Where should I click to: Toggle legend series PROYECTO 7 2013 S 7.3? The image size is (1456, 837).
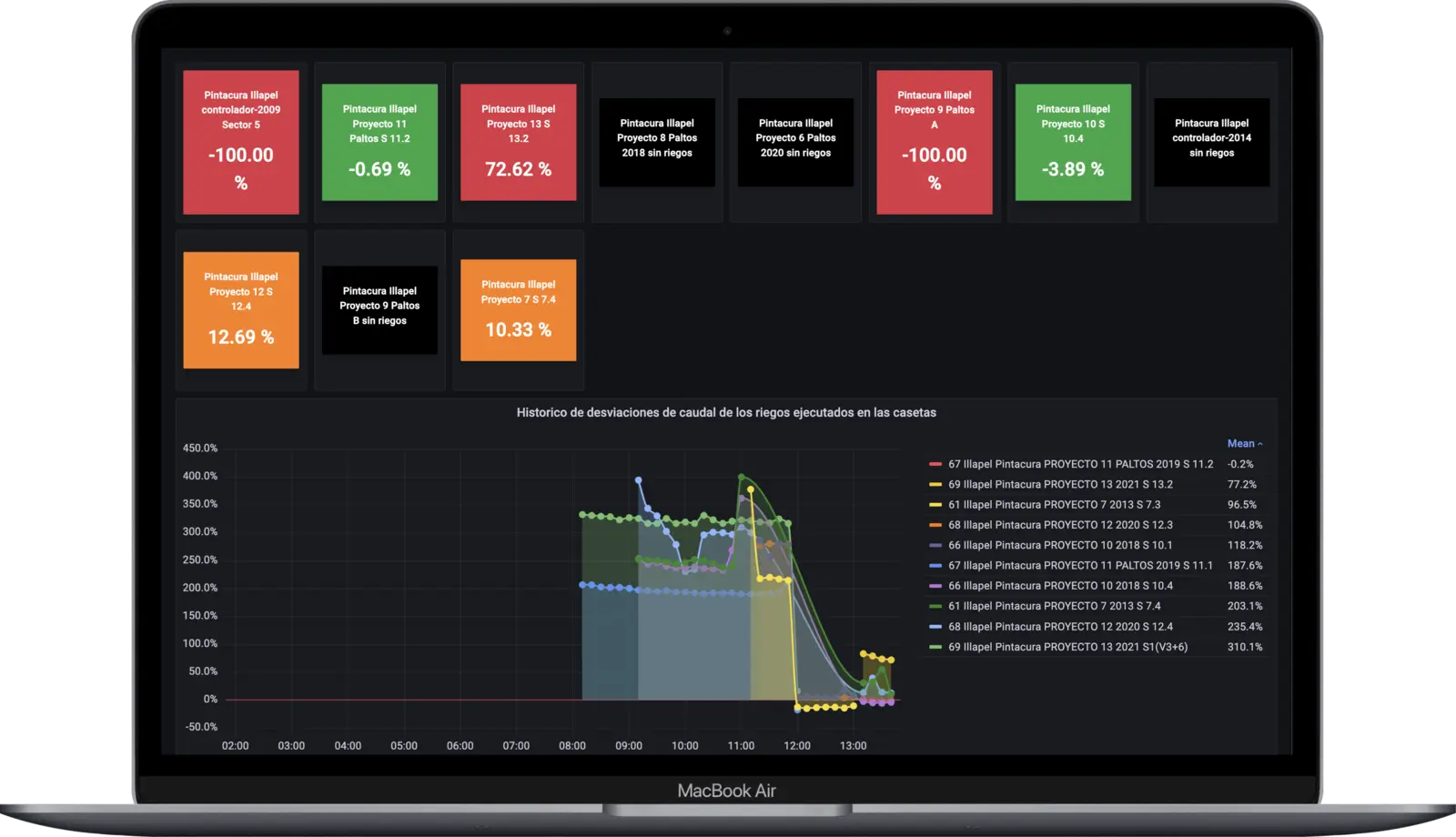click(1055, 505)
